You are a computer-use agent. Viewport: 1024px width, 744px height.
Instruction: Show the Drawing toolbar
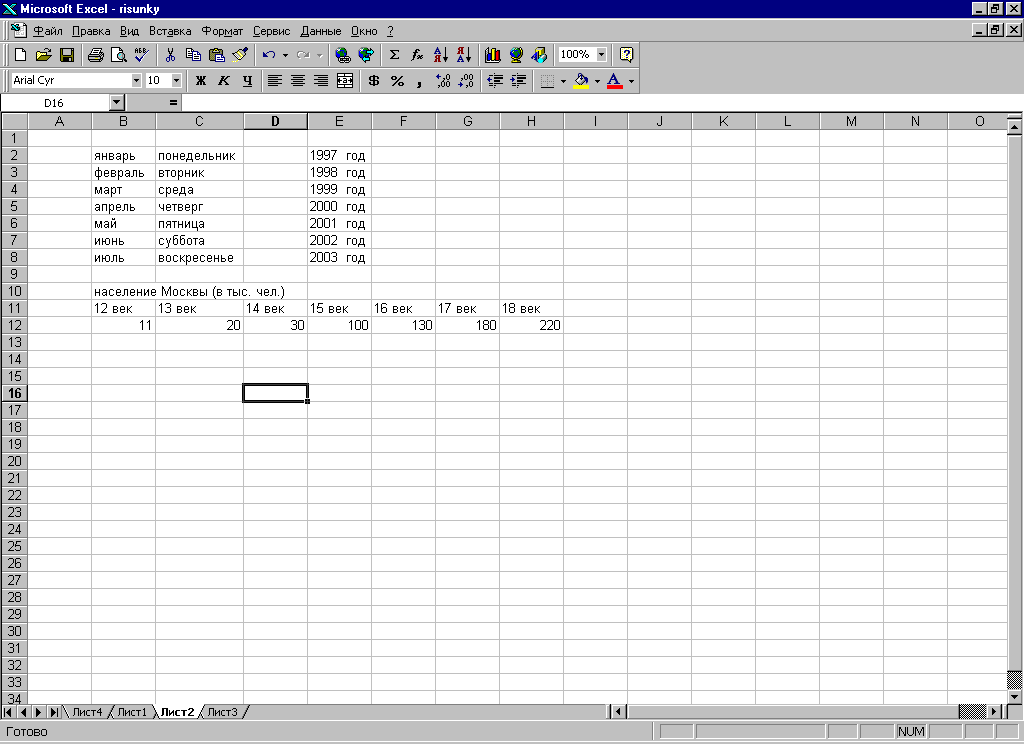539,55
